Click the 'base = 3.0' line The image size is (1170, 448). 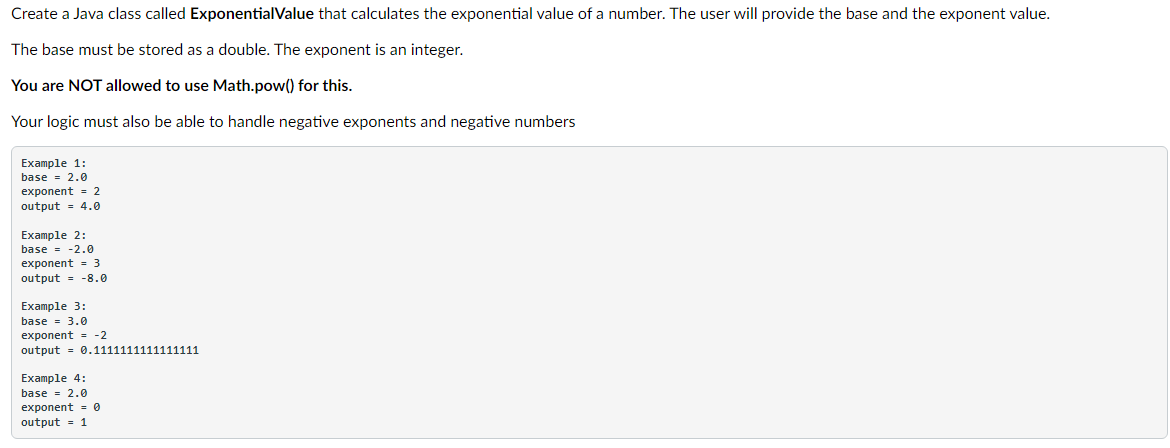click(x=54, y=321)
